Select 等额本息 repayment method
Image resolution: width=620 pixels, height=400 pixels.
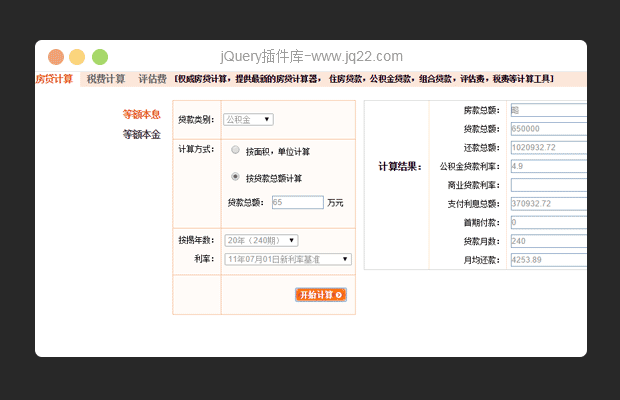(141, 114)
